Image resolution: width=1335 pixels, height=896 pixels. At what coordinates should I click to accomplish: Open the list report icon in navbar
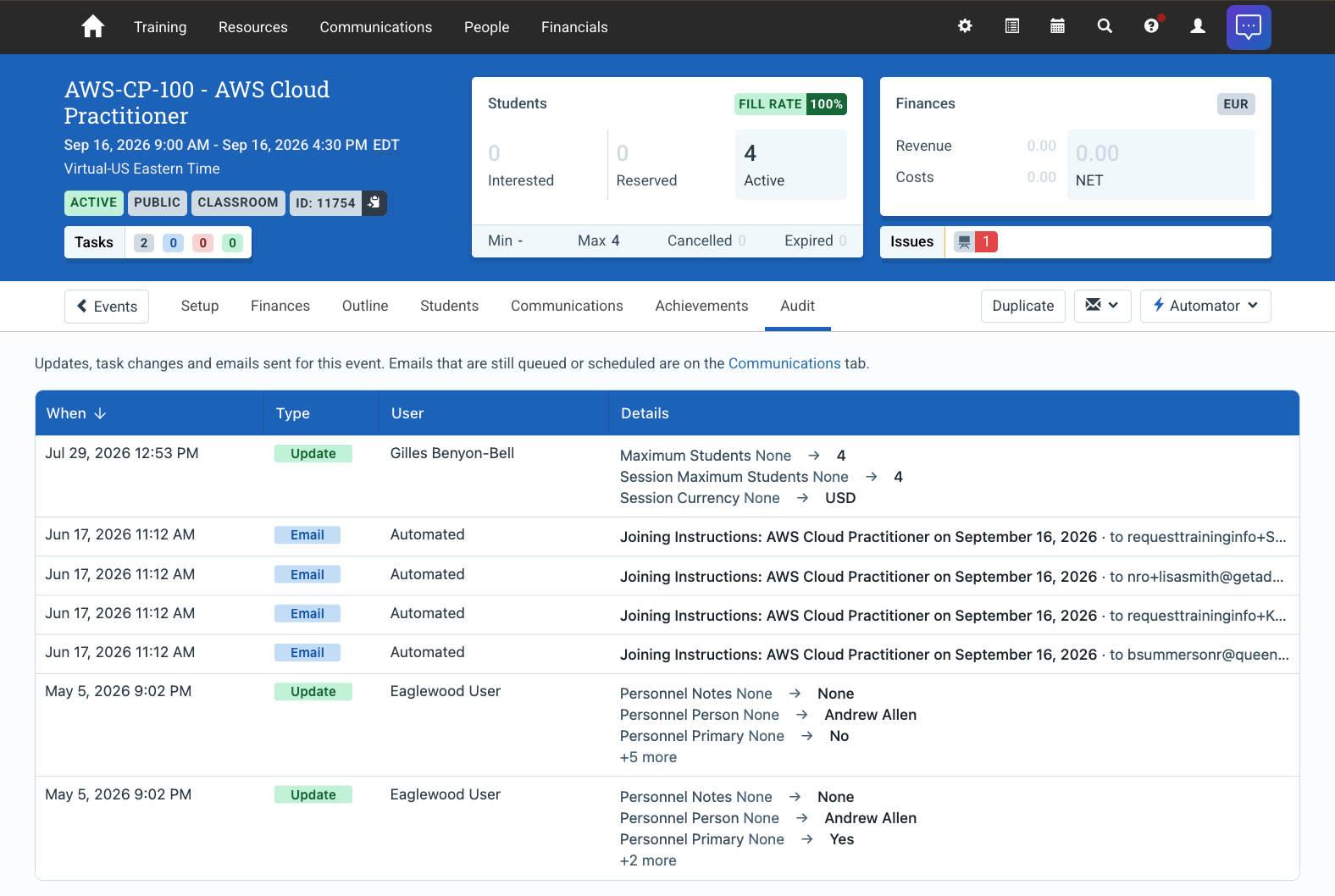pyautogui.click(x=1011, y=26)
